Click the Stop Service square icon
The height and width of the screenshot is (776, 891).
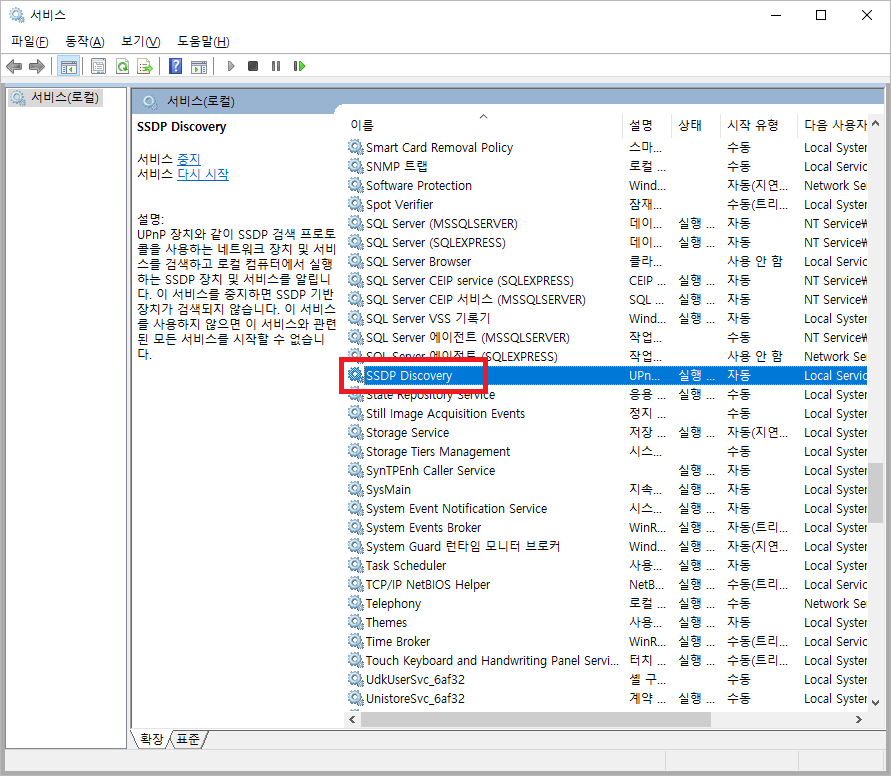(253, 66)
